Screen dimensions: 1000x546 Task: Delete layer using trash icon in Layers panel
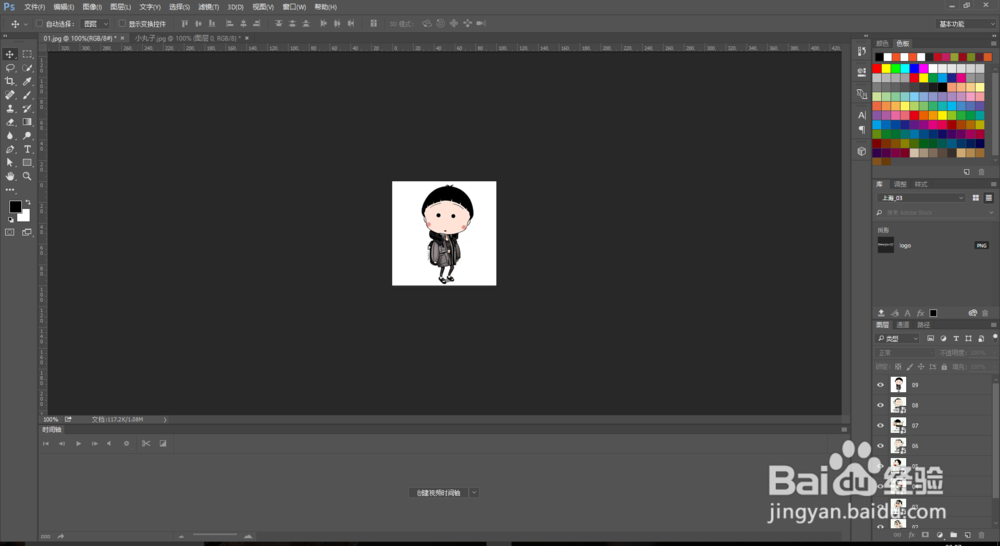(982, 535)
